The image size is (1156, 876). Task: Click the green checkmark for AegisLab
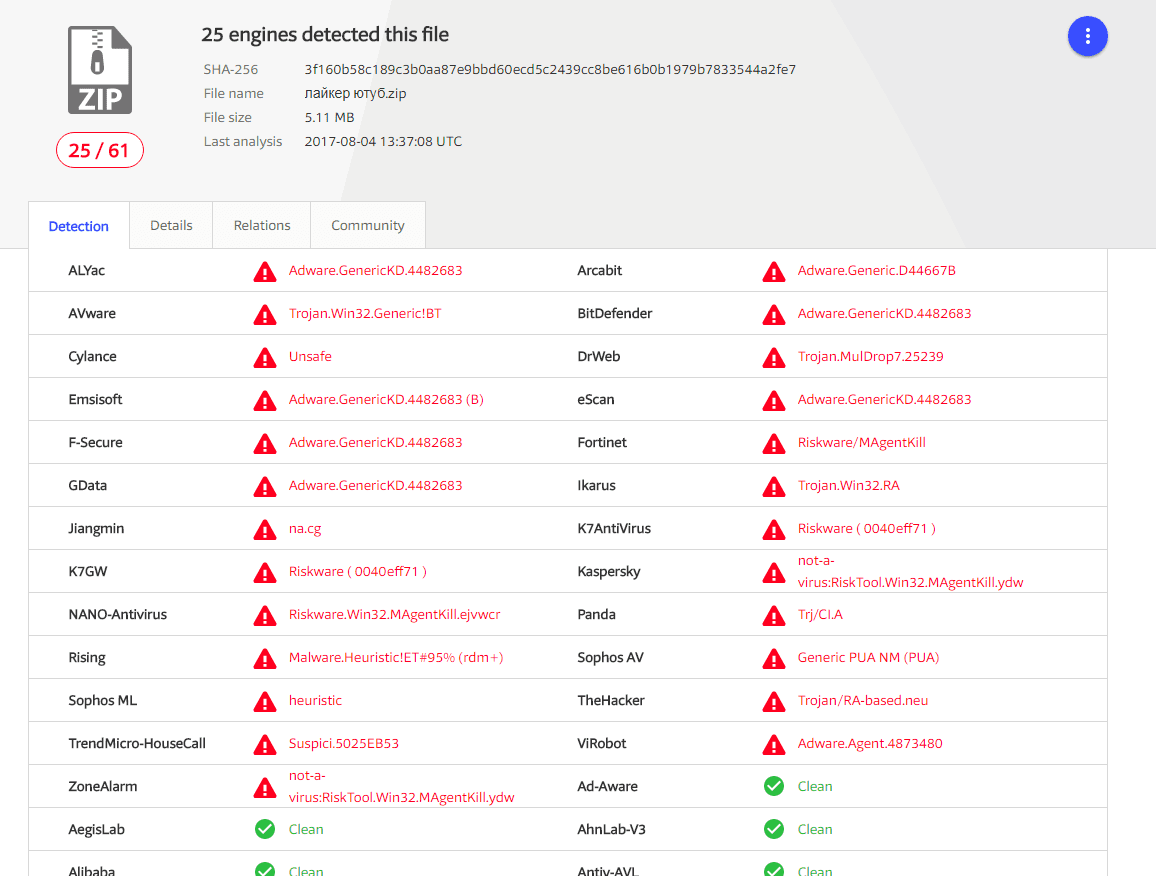[x=264, y=830]
